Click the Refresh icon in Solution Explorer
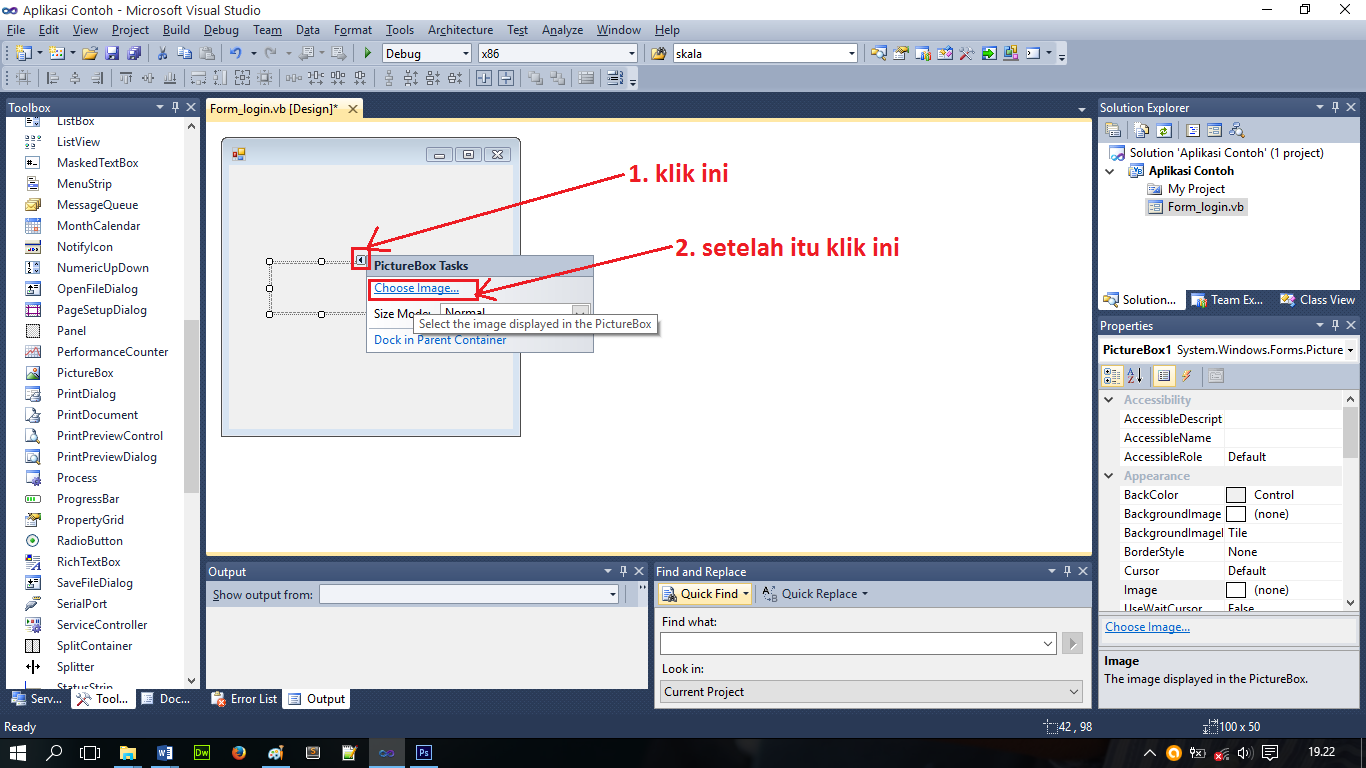 click(1163, 130)
